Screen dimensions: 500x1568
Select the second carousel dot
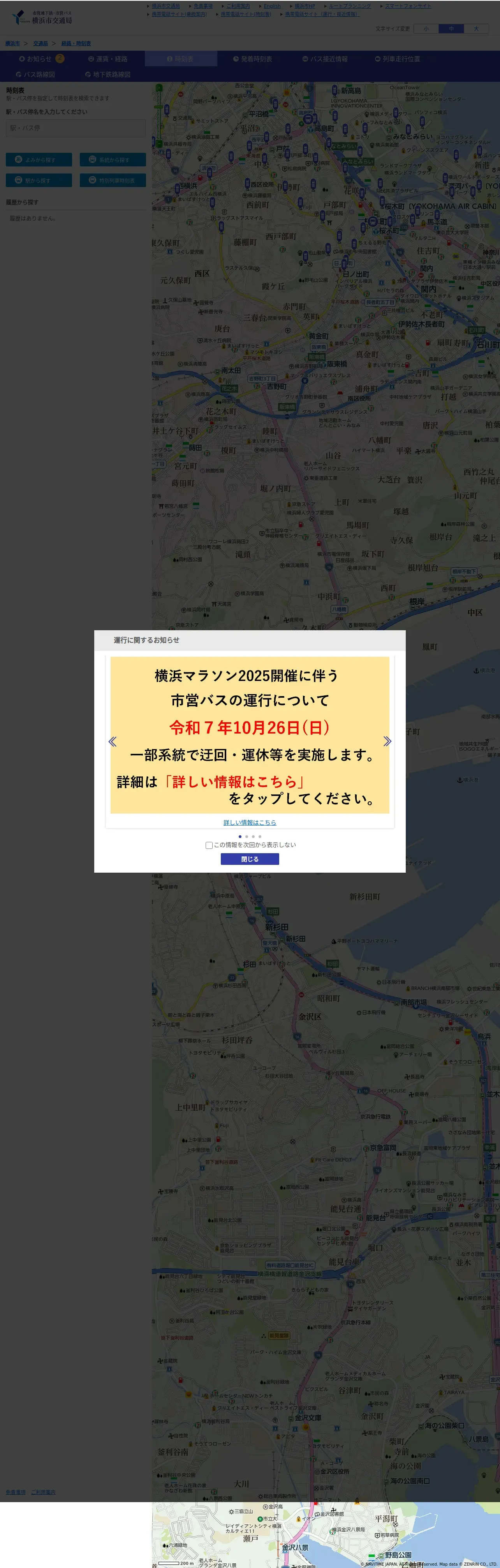click(x=246, y=836)
